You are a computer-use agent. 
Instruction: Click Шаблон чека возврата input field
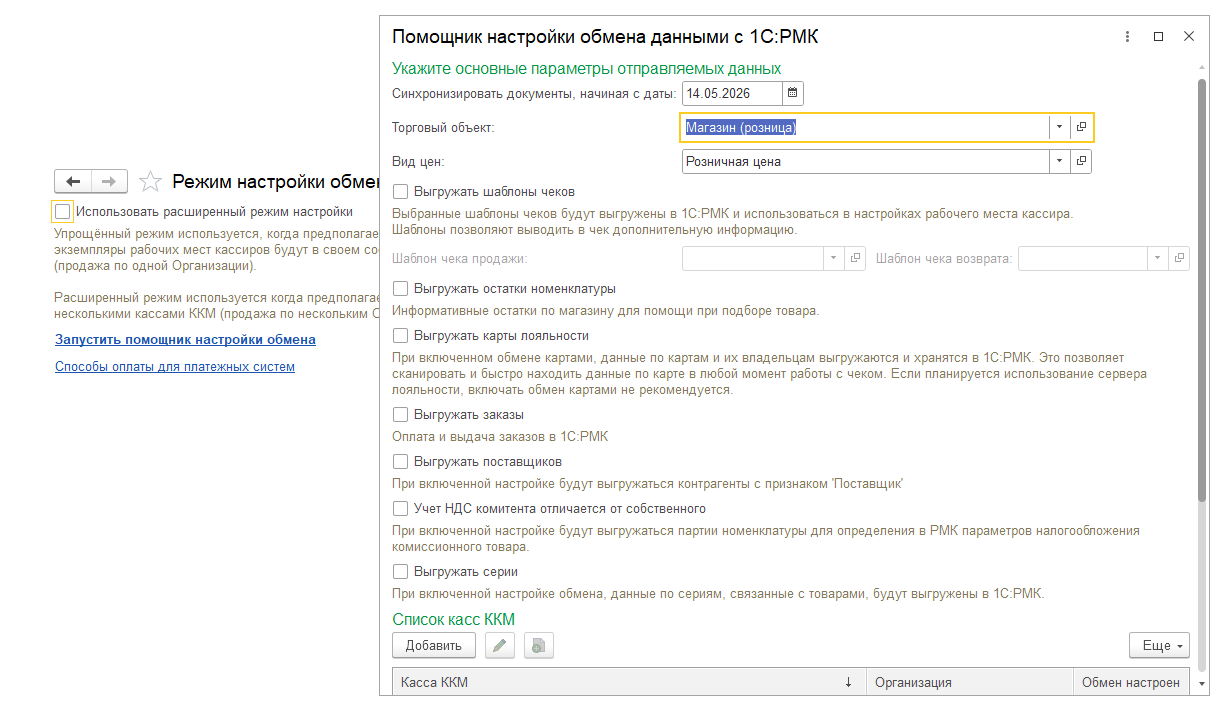(x=1083, y=258)
